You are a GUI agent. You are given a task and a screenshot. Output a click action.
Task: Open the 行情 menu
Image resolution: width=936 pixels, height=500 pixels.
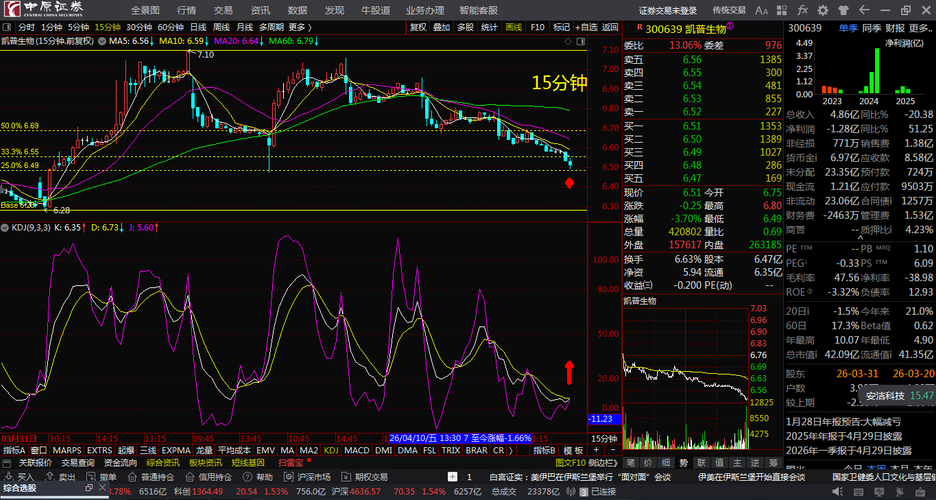(x=186, y=10)
